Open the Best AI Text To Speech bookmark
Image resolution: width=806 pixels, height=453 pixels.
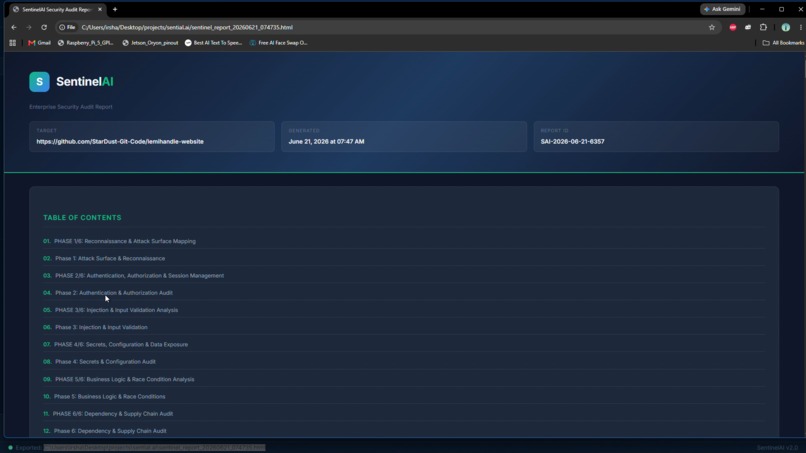[213, 43]
